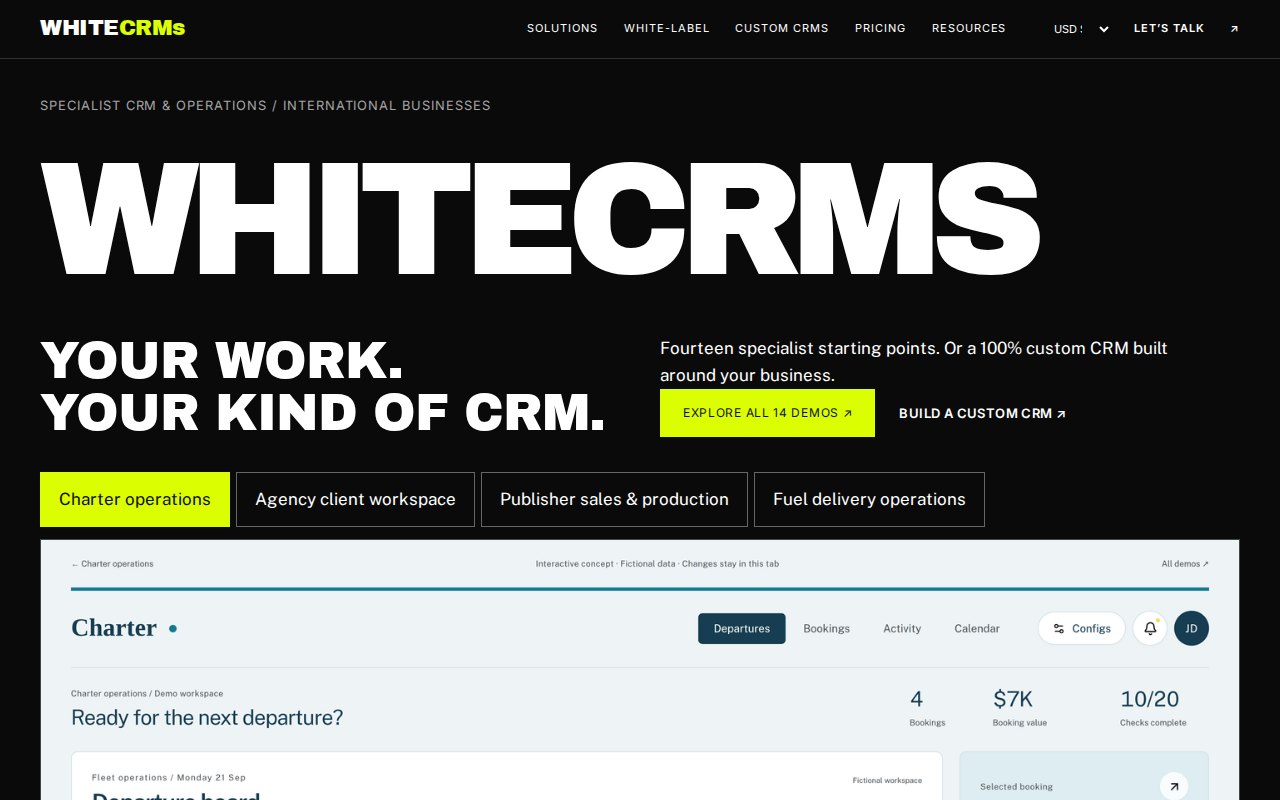Viewport: 1280px width, 800px height.
Task: Open the Solutions menu
Action: tap(562, 28)
